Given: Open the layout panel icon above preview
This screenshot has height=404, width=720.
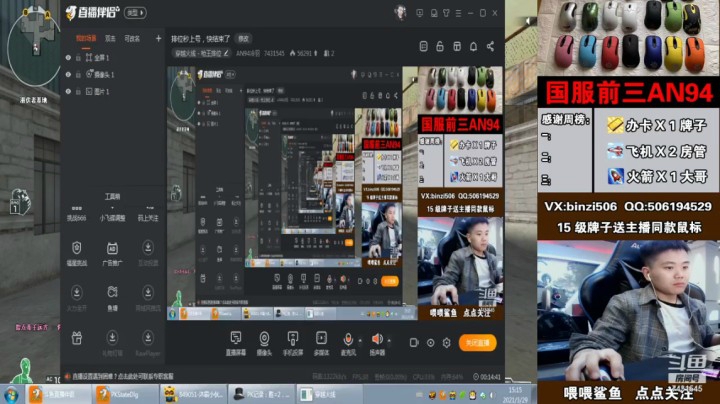Looking at the screenshot, I should click(457, 46).
